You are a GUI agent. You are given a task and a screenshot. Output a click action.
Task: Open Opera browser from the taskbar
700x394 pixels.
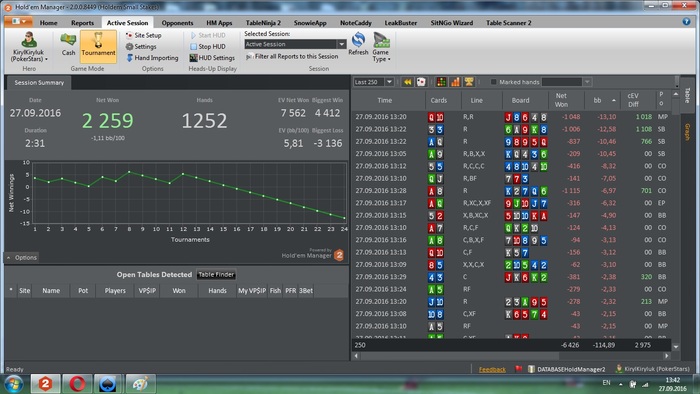77,384
